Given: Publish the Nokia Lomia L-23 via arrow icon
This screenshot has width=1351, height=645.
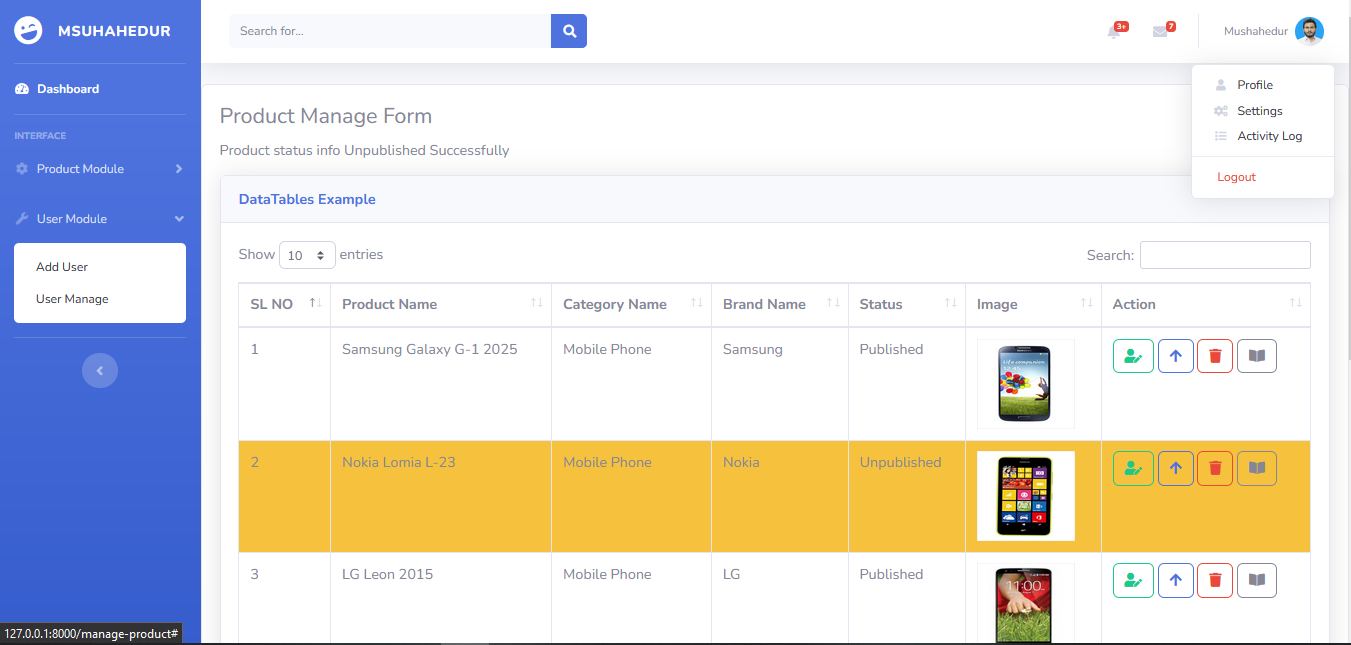Looking at the screenshot, I should 1175,467.
